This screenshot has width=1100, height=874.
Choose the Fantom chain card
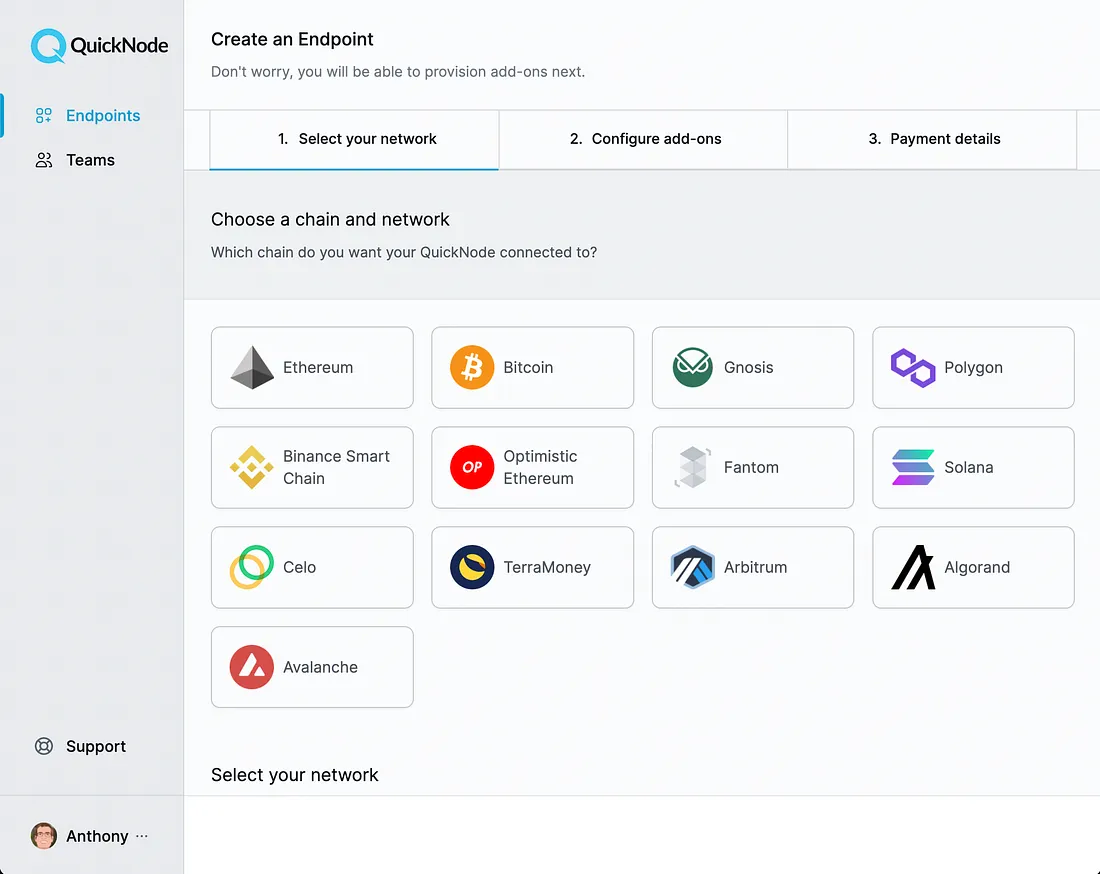(752, 467)
